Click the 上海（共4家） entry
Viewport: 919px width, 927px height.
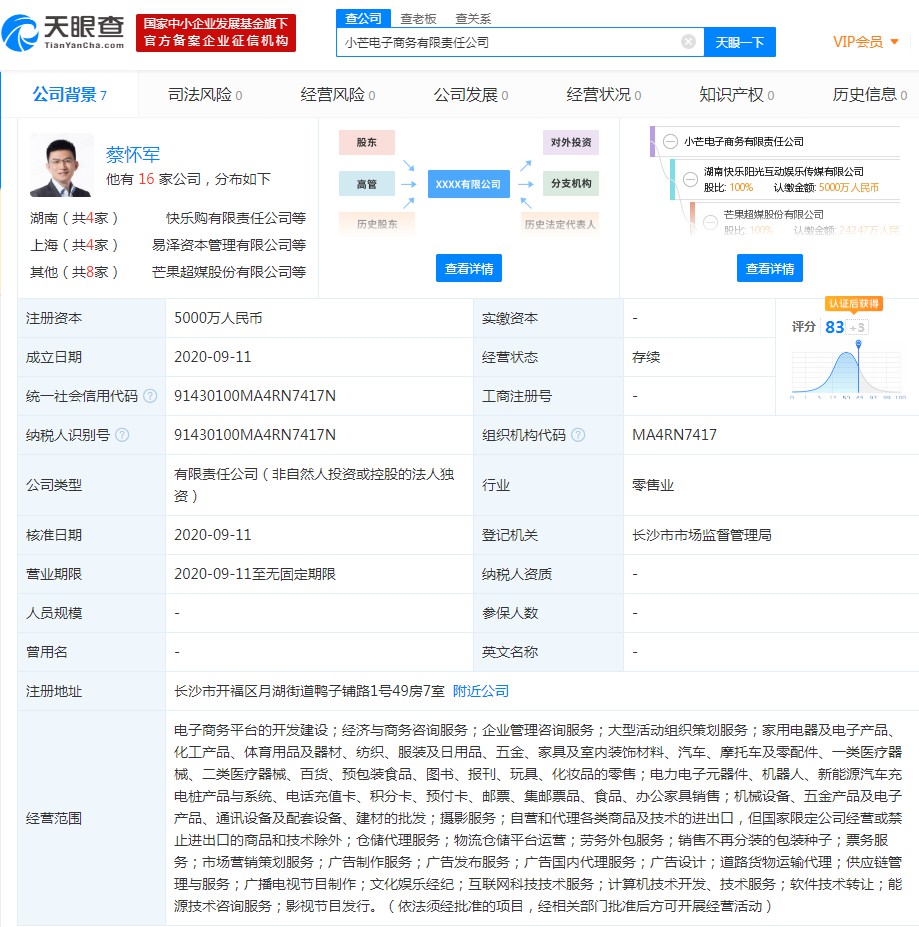75,245
